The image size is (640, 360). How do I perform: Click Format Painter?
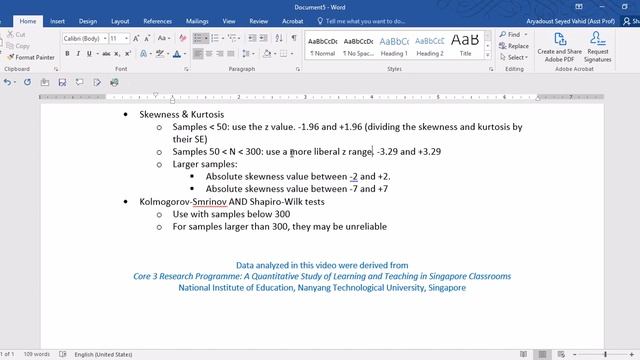coord(31,57)
